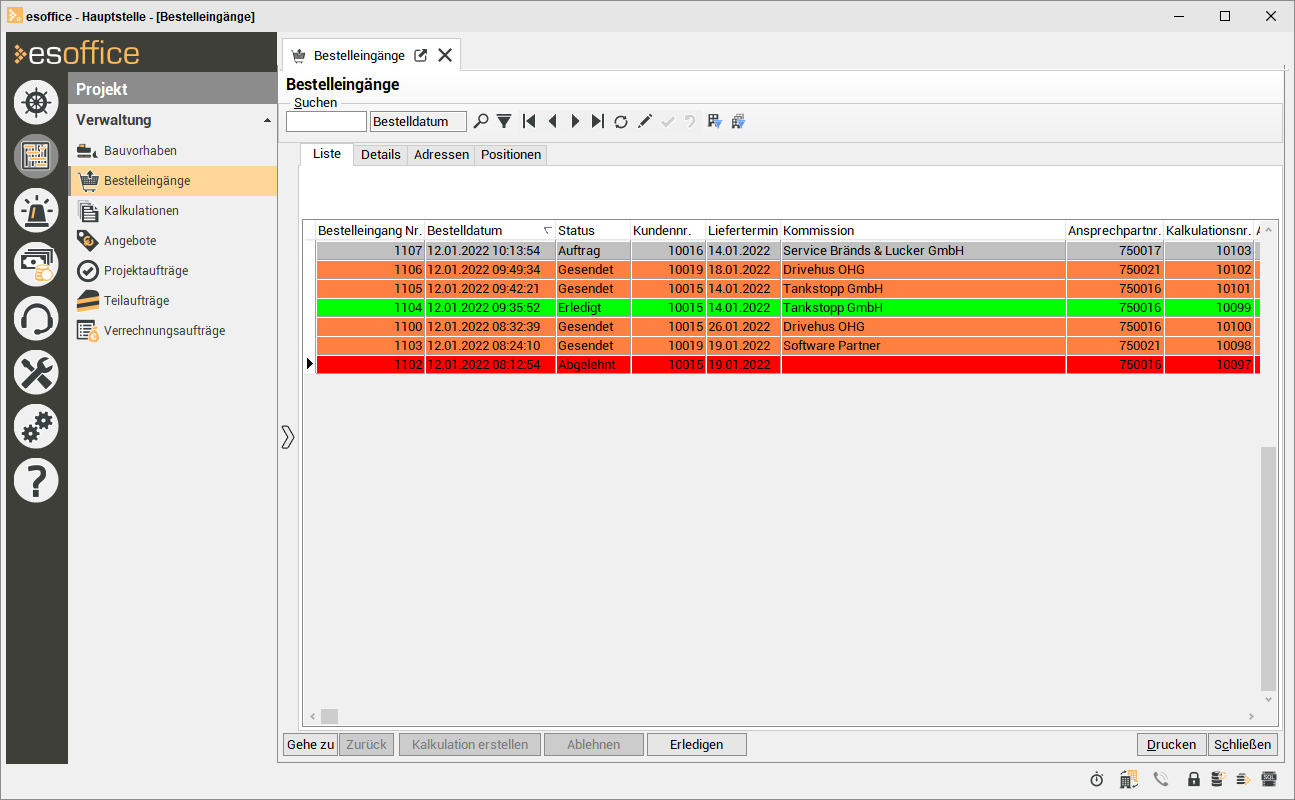Open the Bestelldatum search field dropdown
This screenshot has width=1295, height=800.
click(x=418, y=122)
